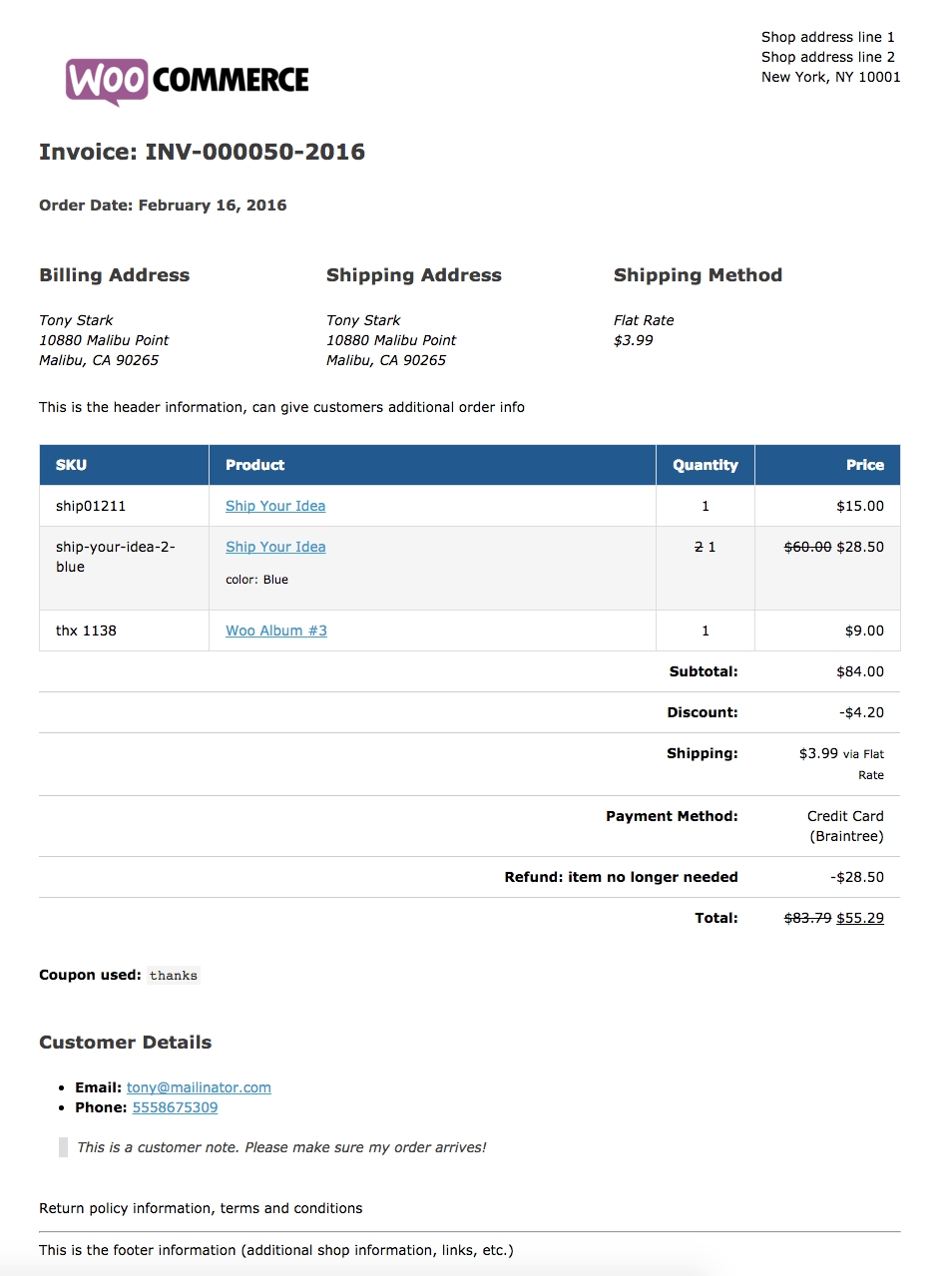Open the first Ship Your Idea product link
This screenshot has height=1276, width=952.
(275, 506)
